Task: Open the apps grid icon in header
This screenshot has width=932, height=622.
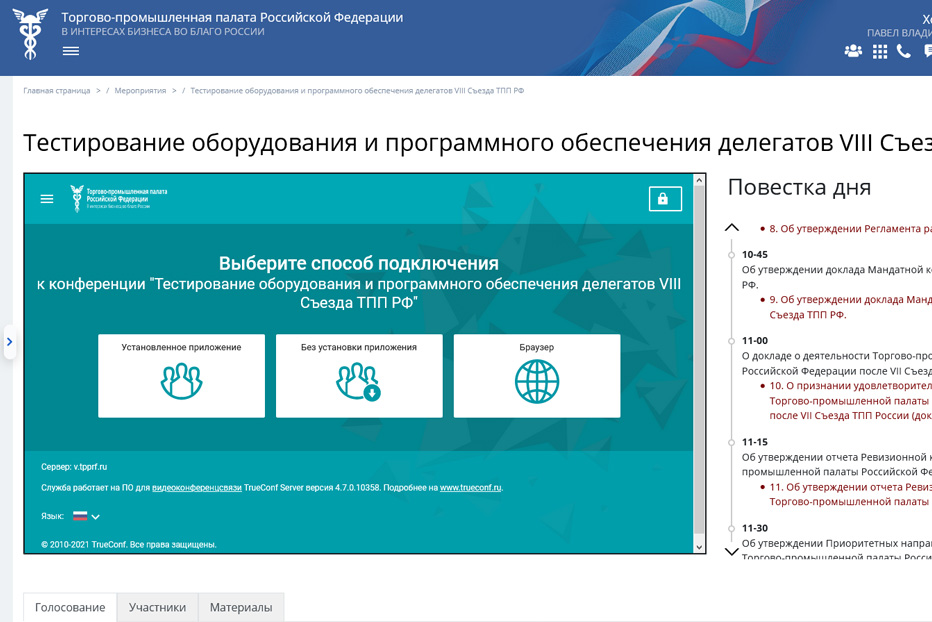Action: (x=880, y=51)
